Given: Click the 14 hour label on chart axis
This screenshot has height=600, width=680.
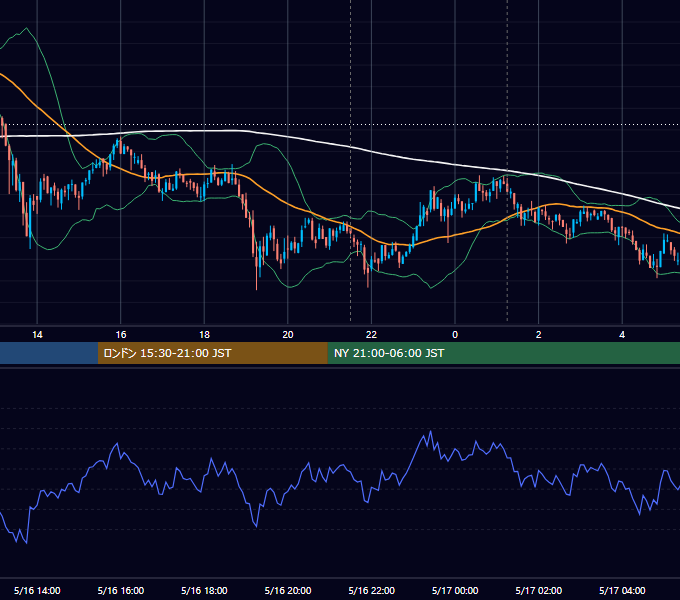Looking at the screenshot, I should [x=37, y=335].
